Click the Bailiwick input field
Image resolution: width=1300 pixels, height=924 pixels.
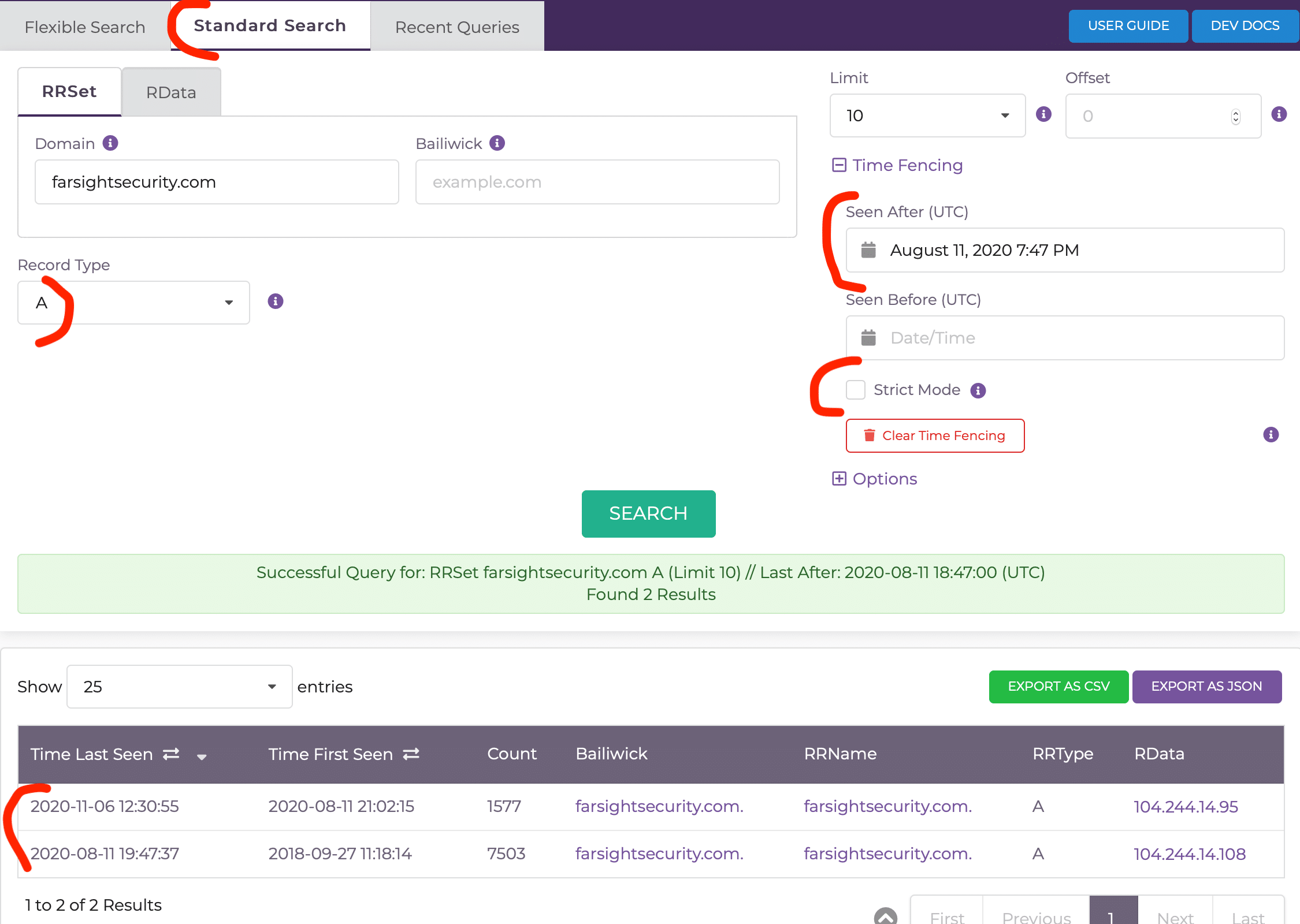pyautogui.click(x=597, y=182)
